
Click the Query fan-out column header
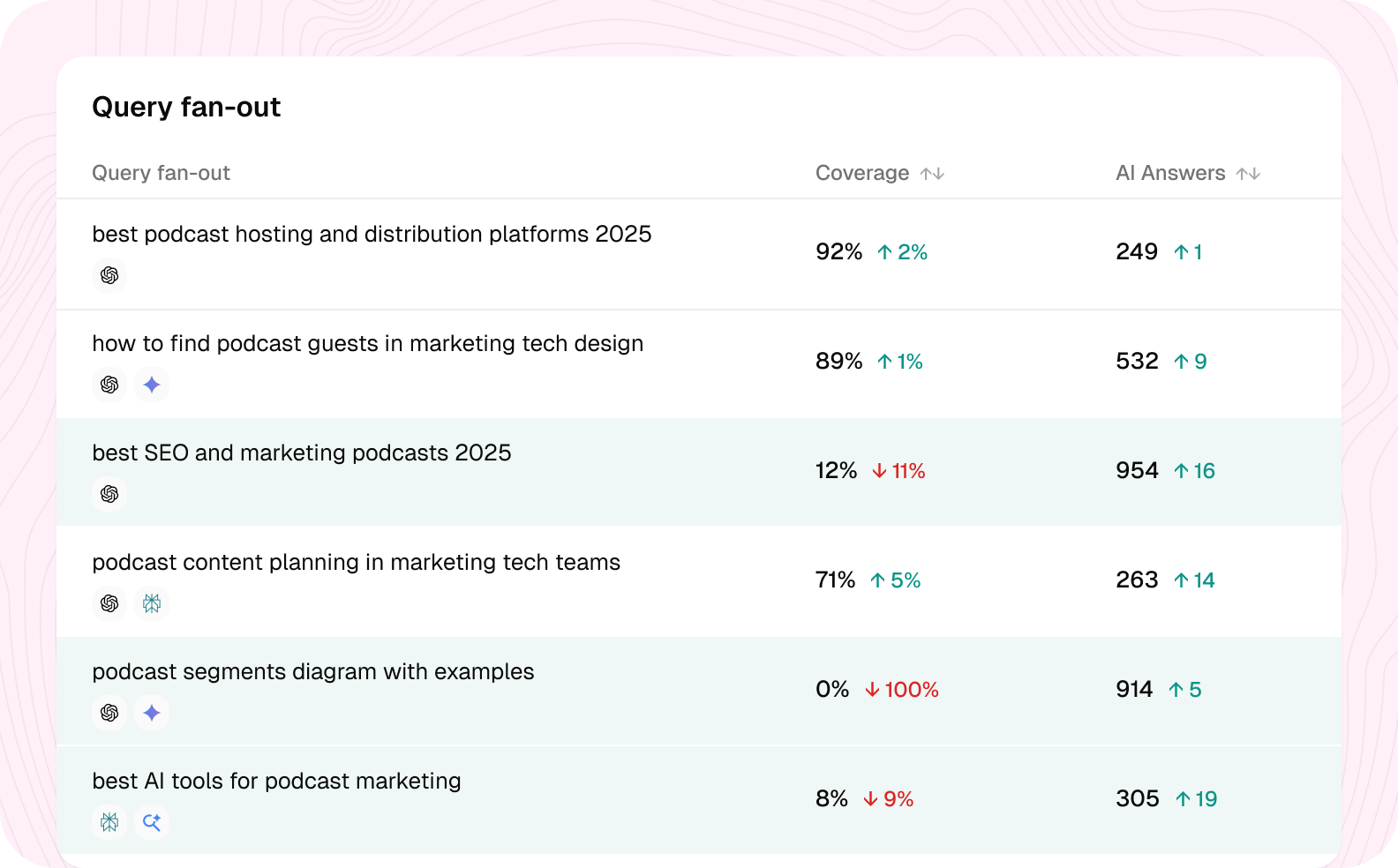pos(161,173)
